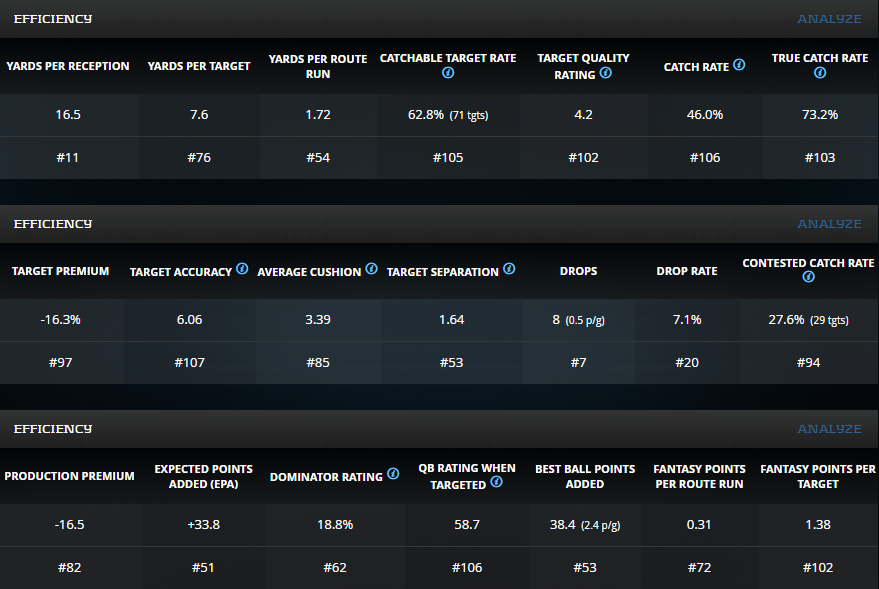Viewport: 879px width, 589px height.
Task: Select the Yards Per Route Run rank #54
Action: (318, 157)
